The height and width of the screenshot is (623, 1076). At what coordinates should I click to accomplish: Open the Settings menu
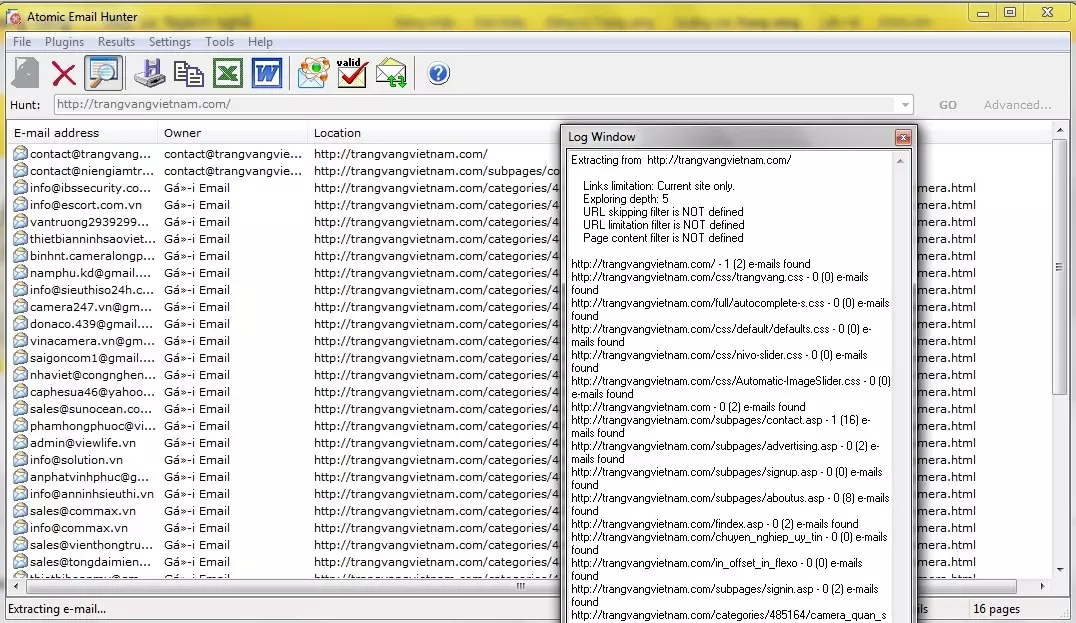(169, 42)
